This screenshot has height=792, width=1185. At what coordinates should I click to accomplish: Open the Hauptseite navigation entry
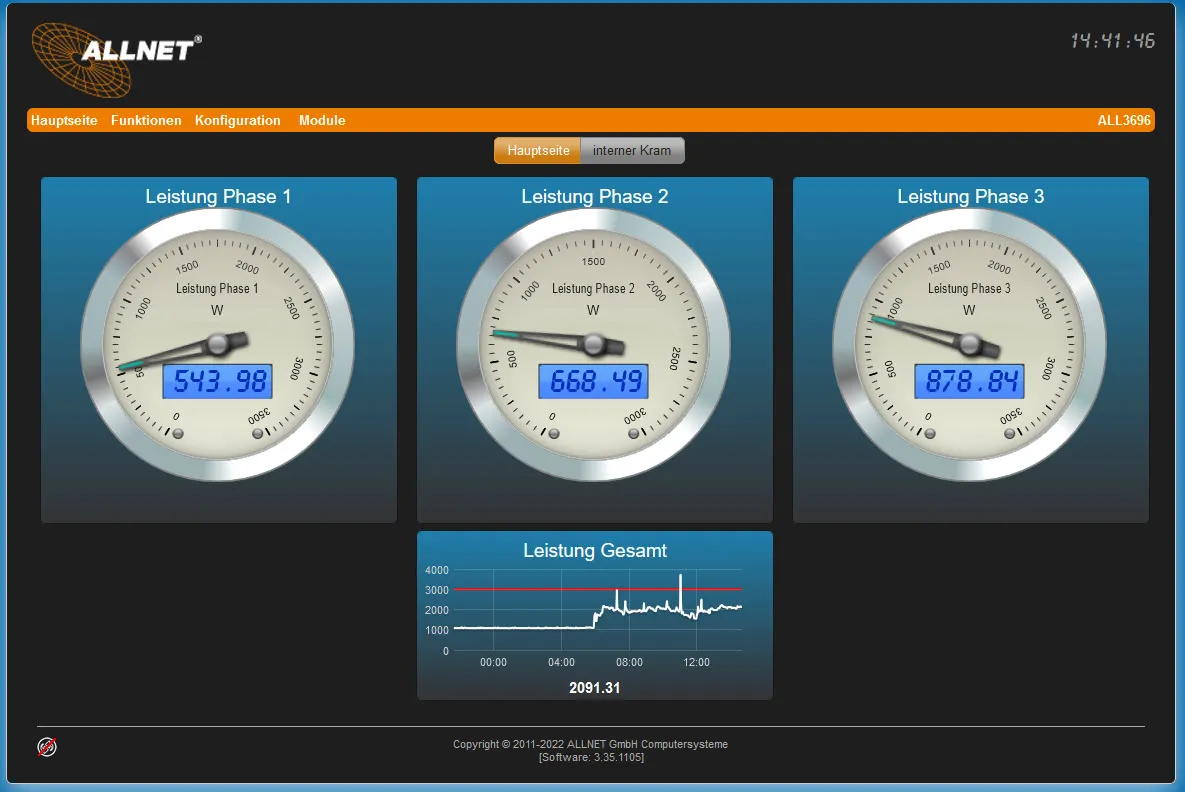click(63, 120)
